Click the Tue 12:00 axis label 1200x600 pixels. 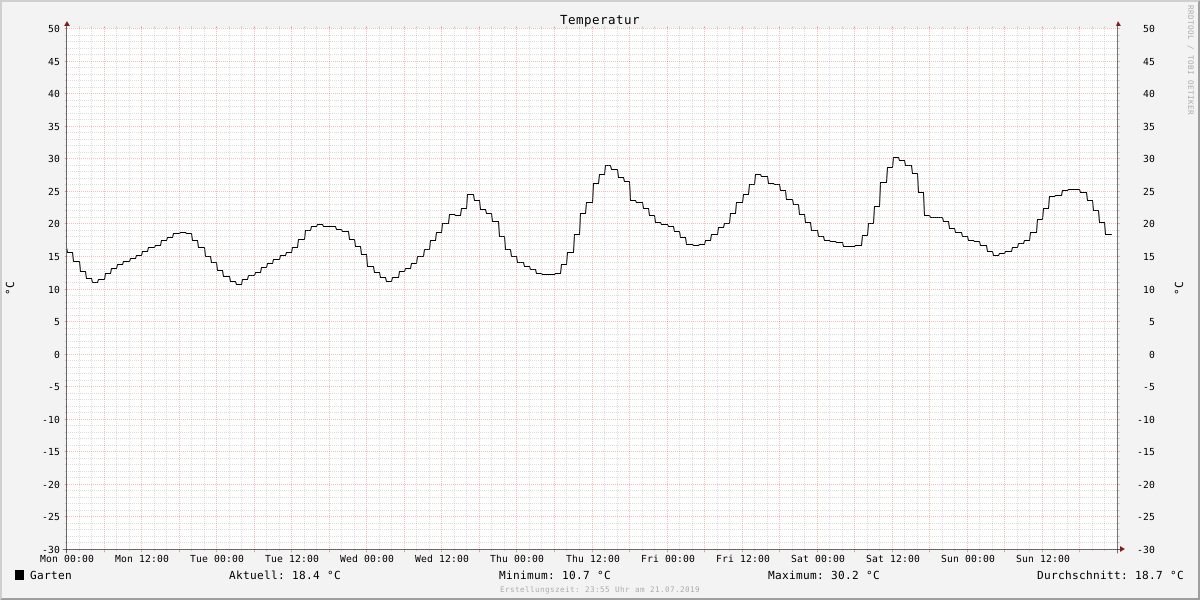pos(292,559)
